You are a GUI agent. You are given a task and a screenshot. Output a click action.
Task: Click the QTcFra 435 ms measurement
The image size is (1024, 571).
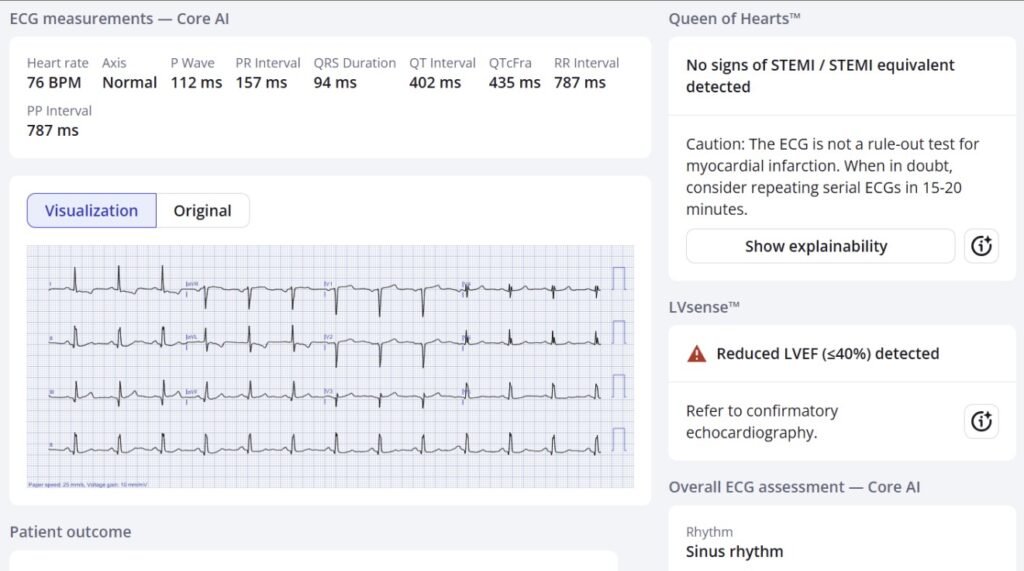click(514, 83)
